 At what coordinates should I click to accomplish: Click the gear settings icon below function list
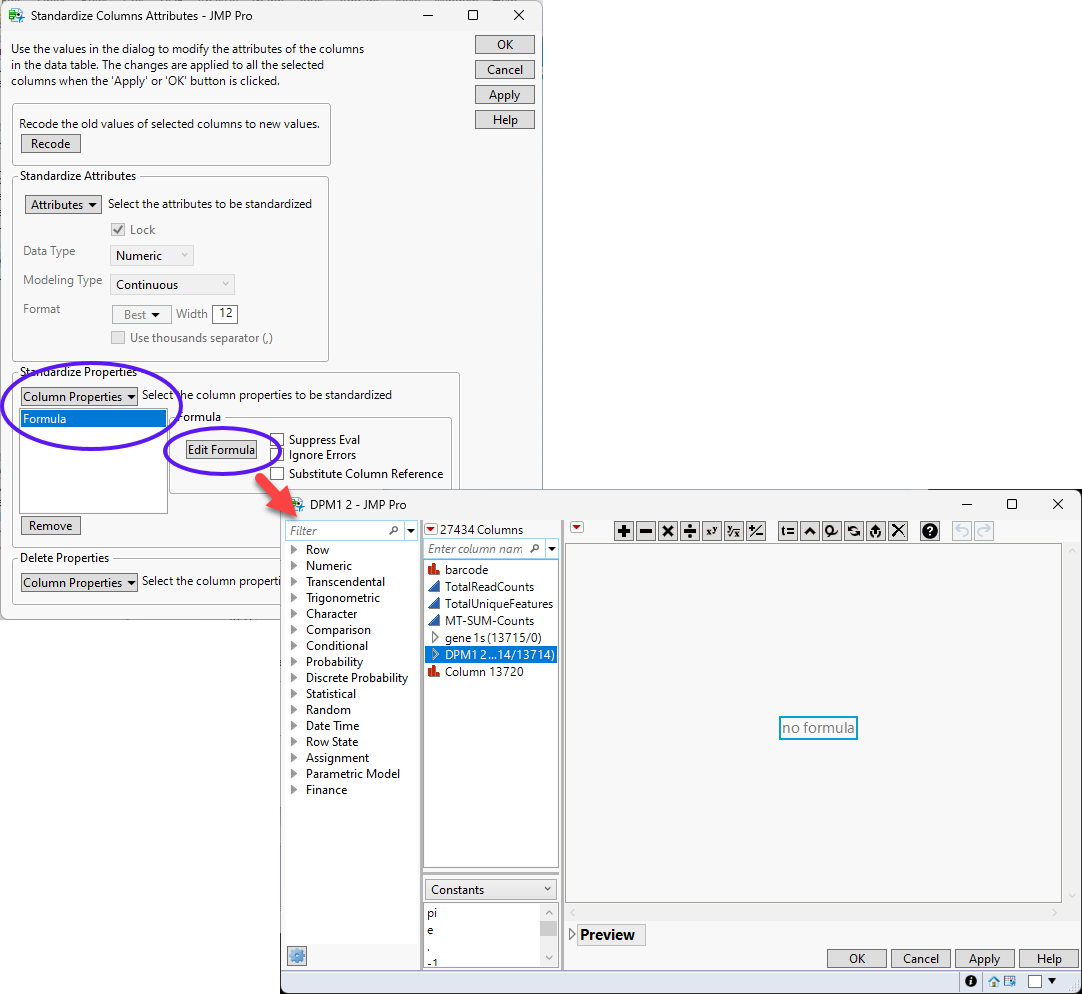[297, 956]
